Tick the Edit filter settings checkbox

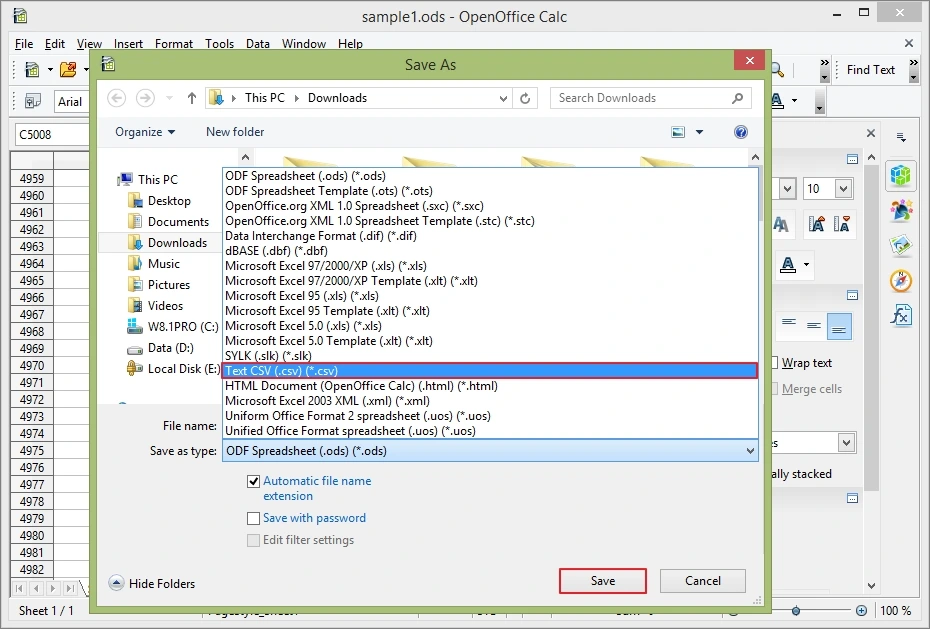[253, 540]
